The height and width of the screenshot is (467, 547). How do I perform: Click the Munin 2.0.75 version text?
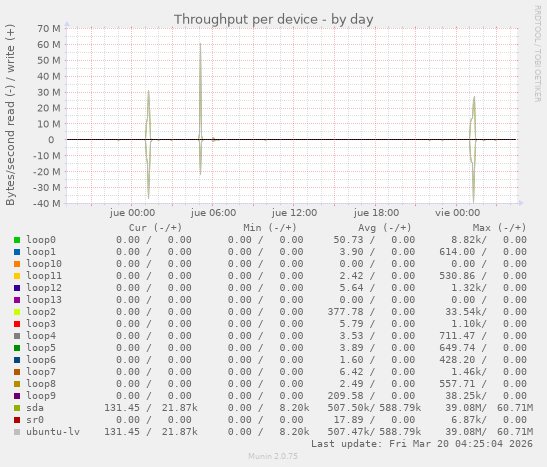(273, 456)
